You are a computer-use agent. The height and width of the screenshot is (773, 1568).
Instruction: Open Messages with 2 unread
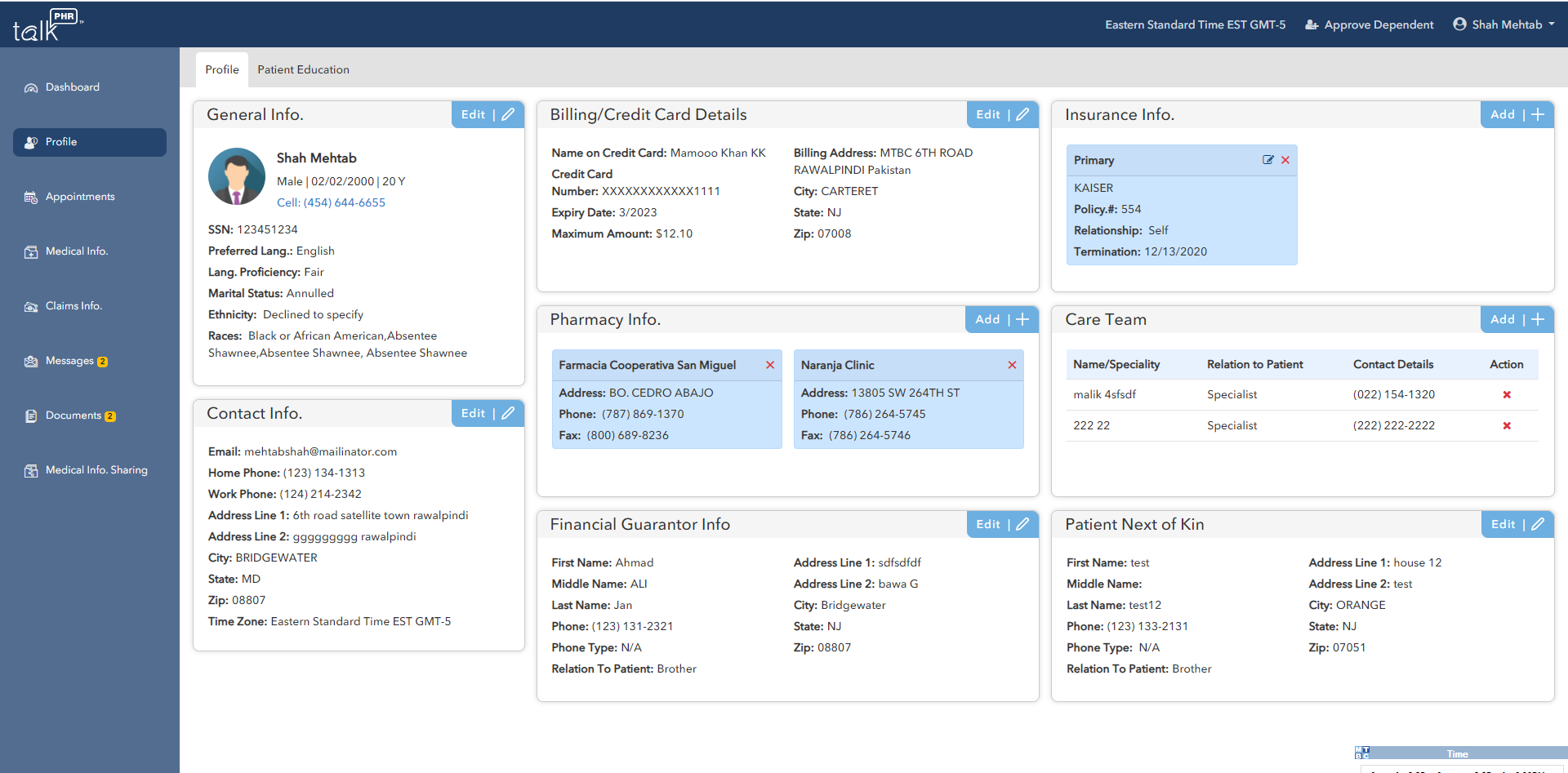coord(69,361)
